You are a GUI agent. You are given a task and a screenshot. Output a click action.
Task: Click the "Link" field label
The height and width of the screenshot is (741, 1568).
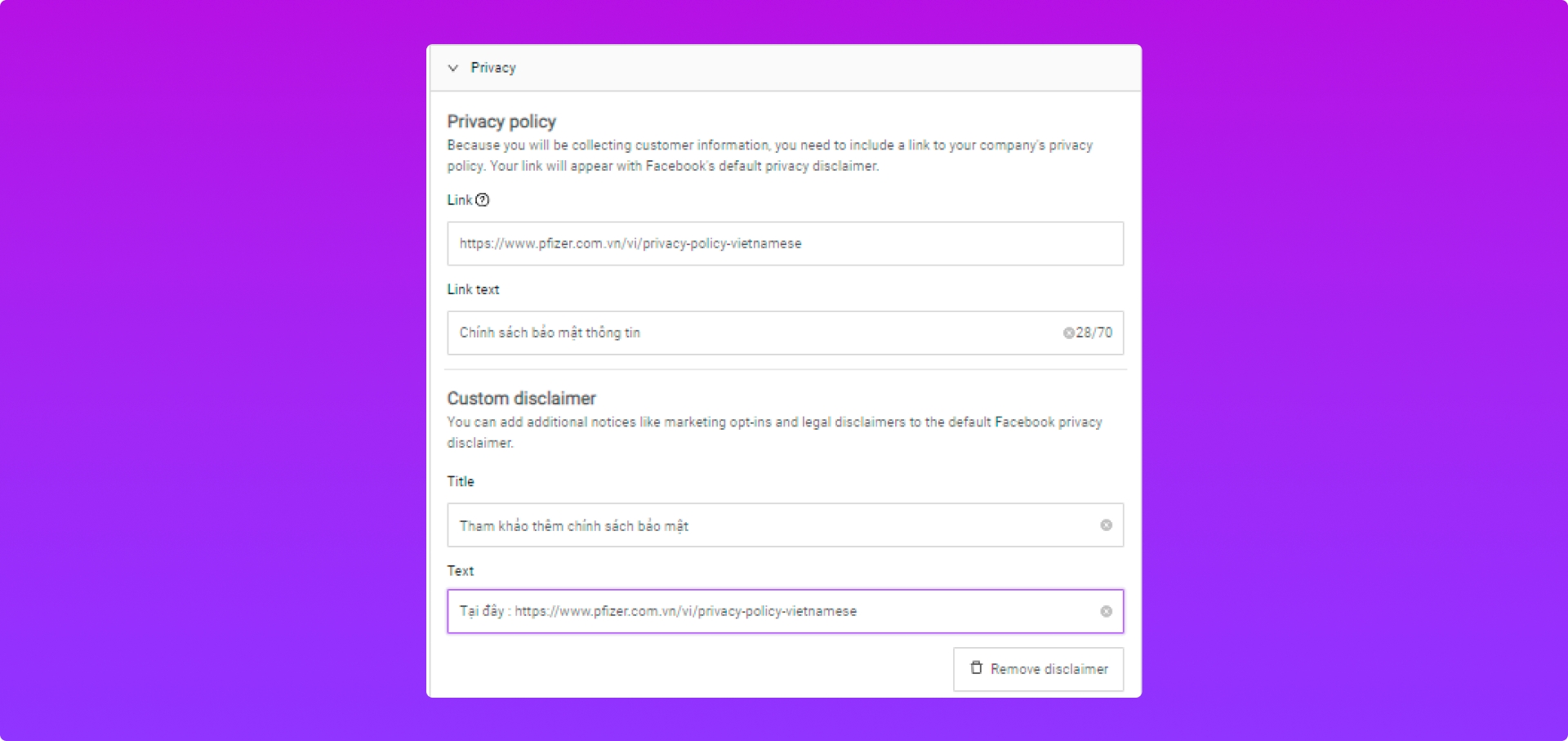pos(459,200)
